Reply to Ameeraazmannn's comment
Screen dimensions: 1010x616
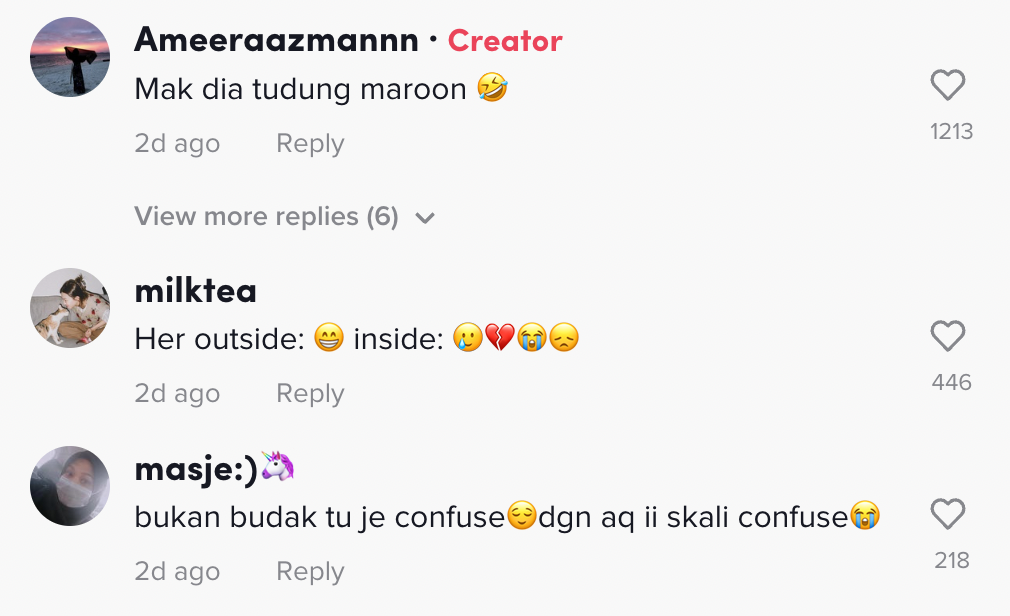click(310, 144)
